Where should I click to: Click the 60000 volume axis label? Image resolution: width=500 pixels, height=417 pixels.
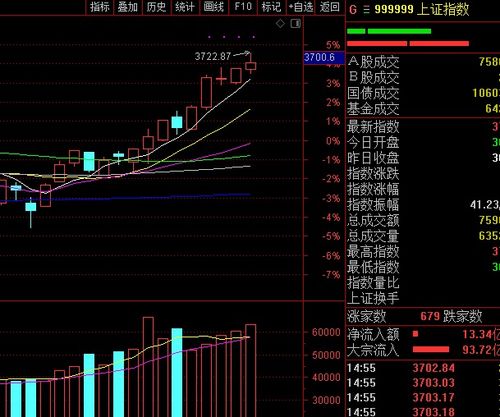click(x=326, y=332)
